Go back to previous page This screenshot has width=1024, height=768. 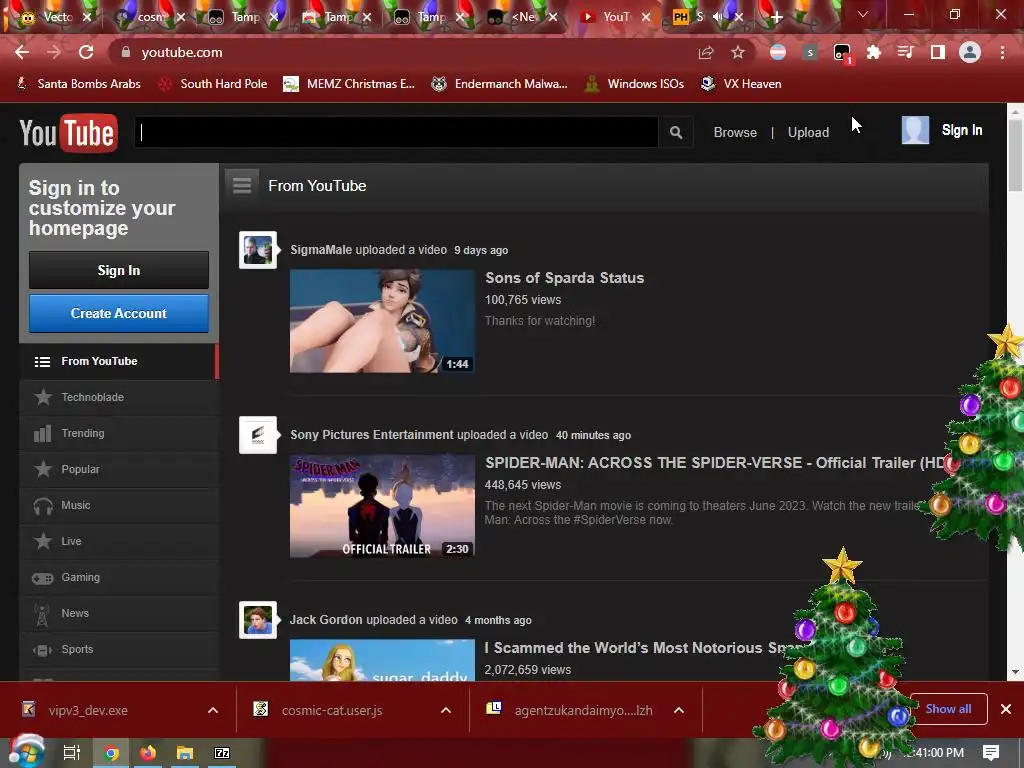click(22, 52)
